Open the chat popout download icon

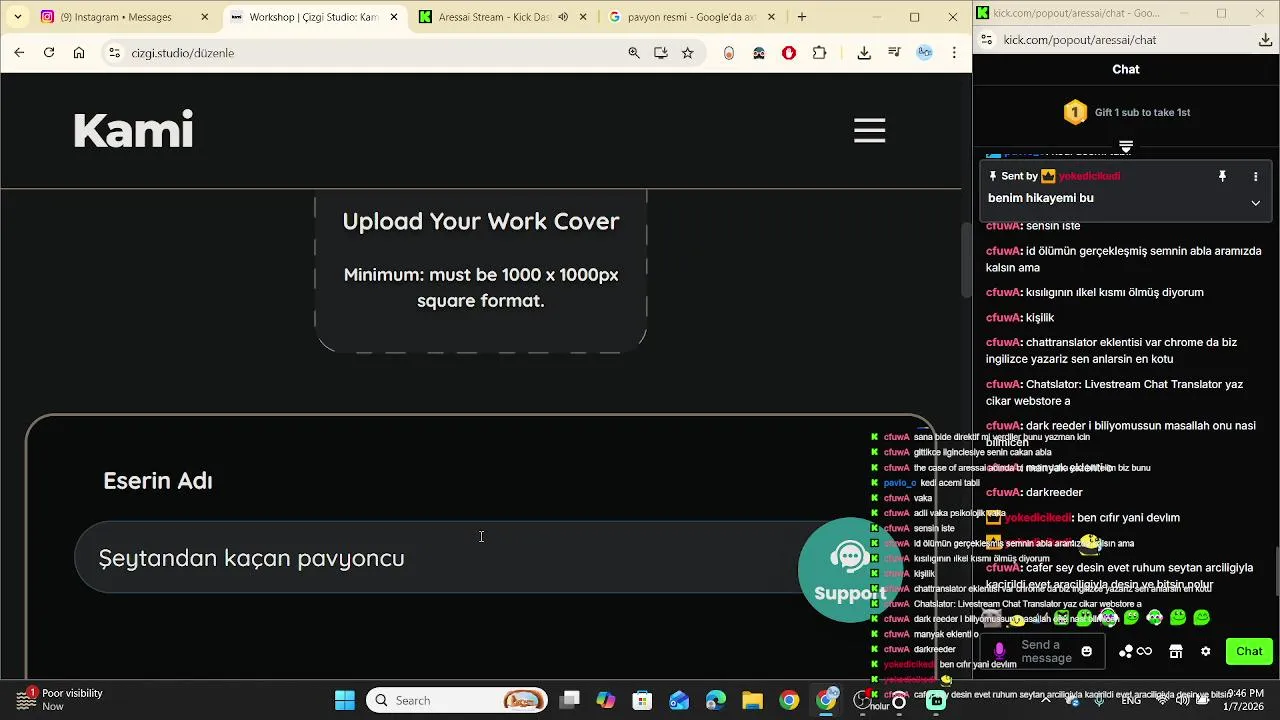(1265, 40)
